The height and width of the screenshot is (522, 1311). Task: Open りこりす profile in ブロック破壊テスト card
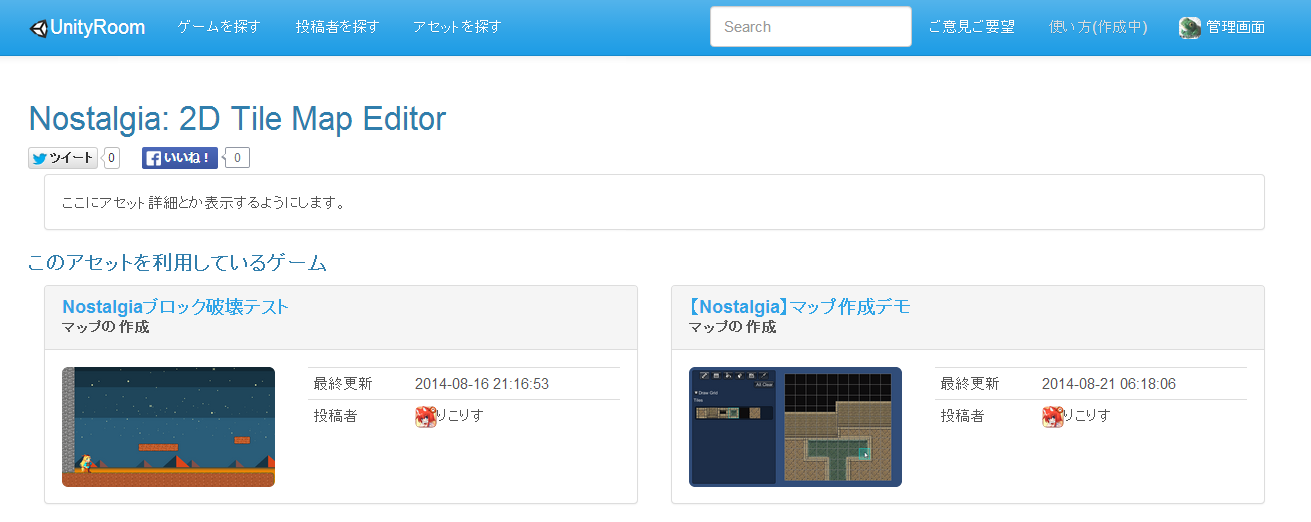[x=461, y=416]
